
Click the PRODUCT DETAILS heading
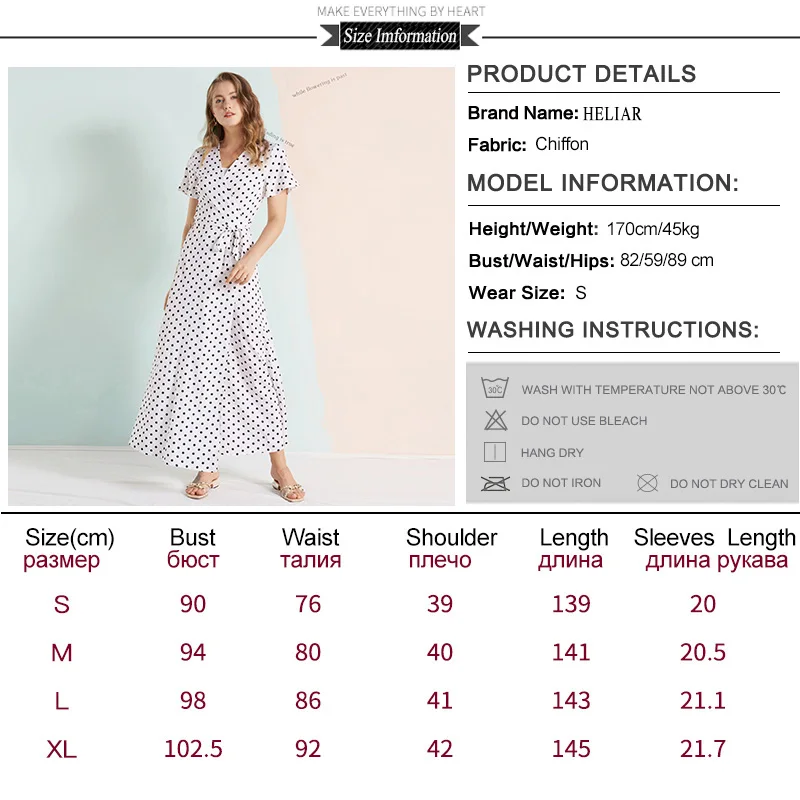coord(581,74)
